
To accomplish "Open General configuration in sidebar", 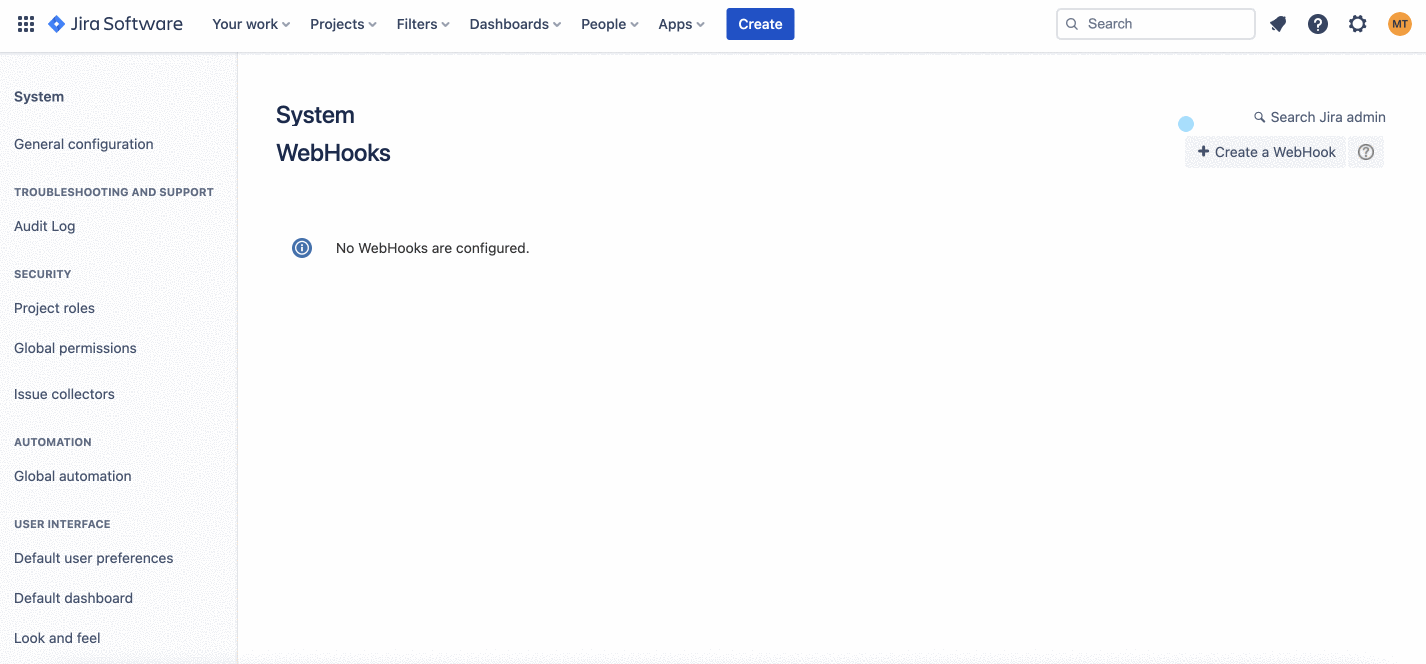I will [x=84, y=144].
